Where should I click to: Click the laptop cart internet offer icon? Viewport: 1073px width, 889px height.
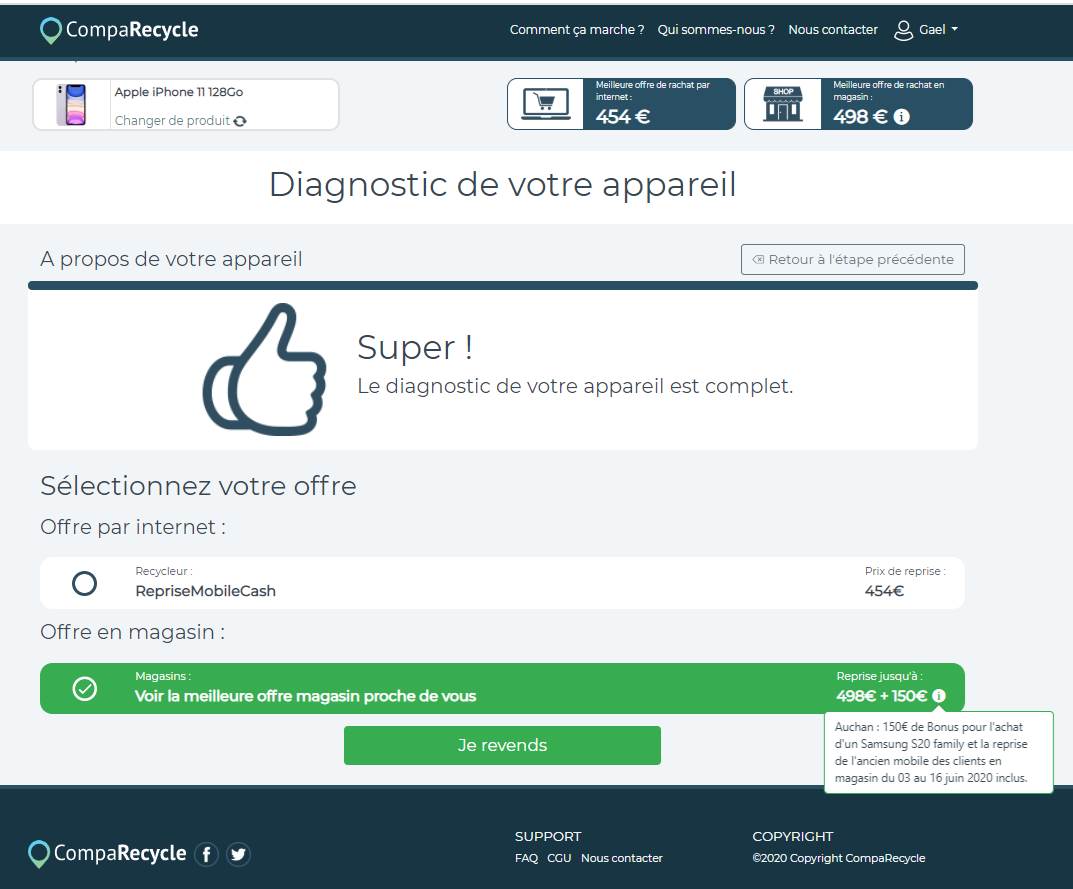pos(545,104)
